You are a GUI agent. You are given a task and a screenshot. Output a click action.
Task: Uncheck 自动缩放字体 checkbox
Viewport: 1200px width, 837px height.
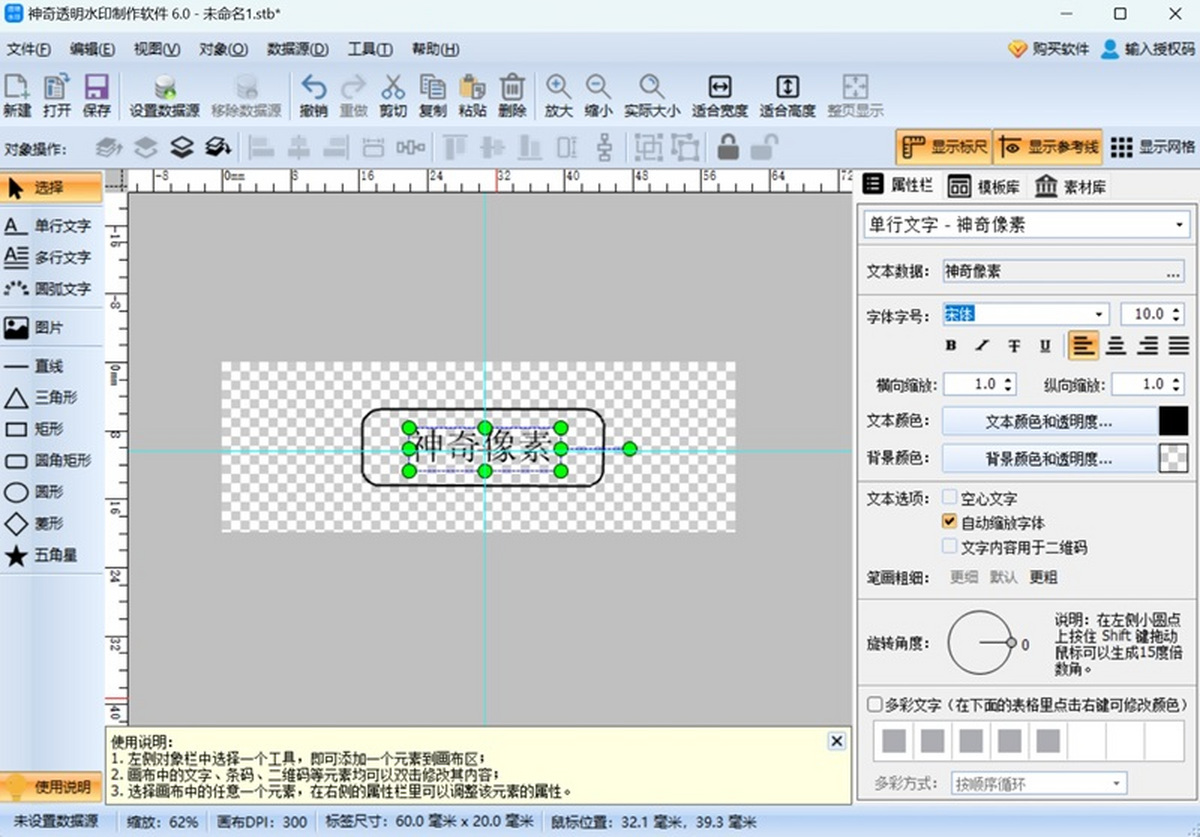point(950,522)
